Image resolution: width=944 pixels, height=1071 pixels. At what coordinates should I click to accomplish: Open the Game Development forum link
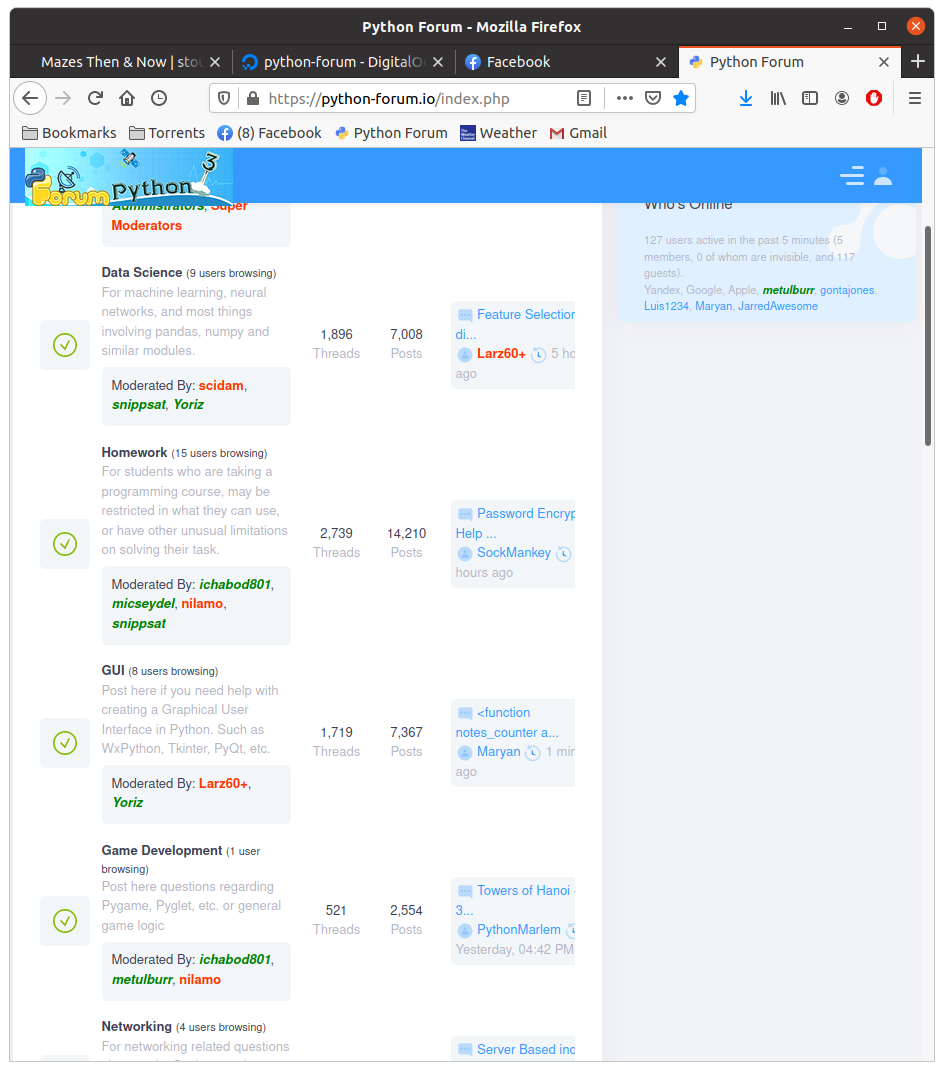click(162, 851)
